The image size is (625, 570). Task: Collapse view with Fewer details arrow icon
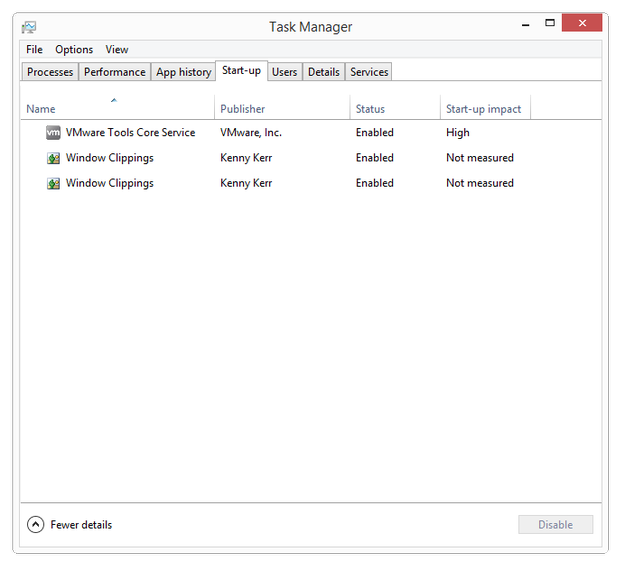[x=35, y=525]
